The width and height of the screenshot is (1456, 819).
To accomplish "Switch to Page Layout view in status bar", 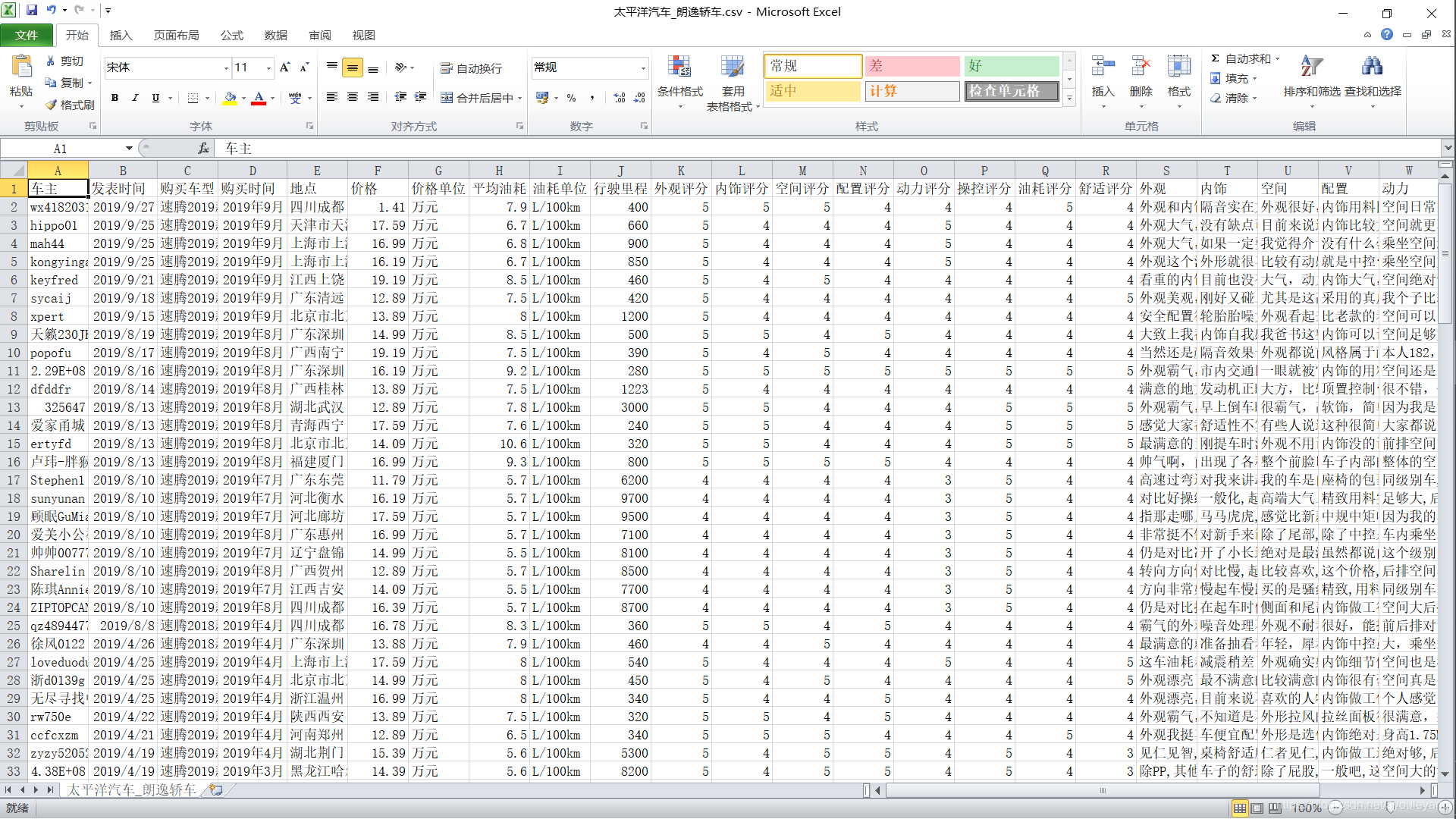I will click(1258, 808).
